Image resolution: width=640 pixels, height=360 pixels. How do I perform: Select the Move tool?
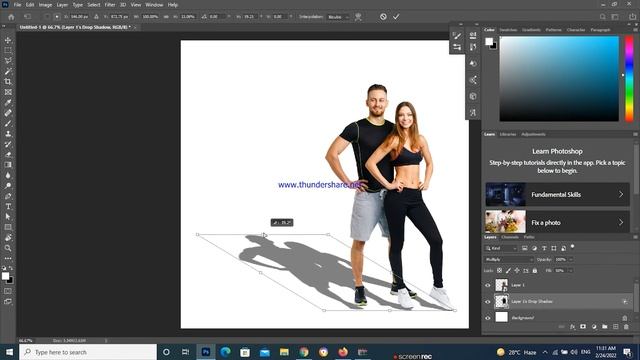pos(8,40)
